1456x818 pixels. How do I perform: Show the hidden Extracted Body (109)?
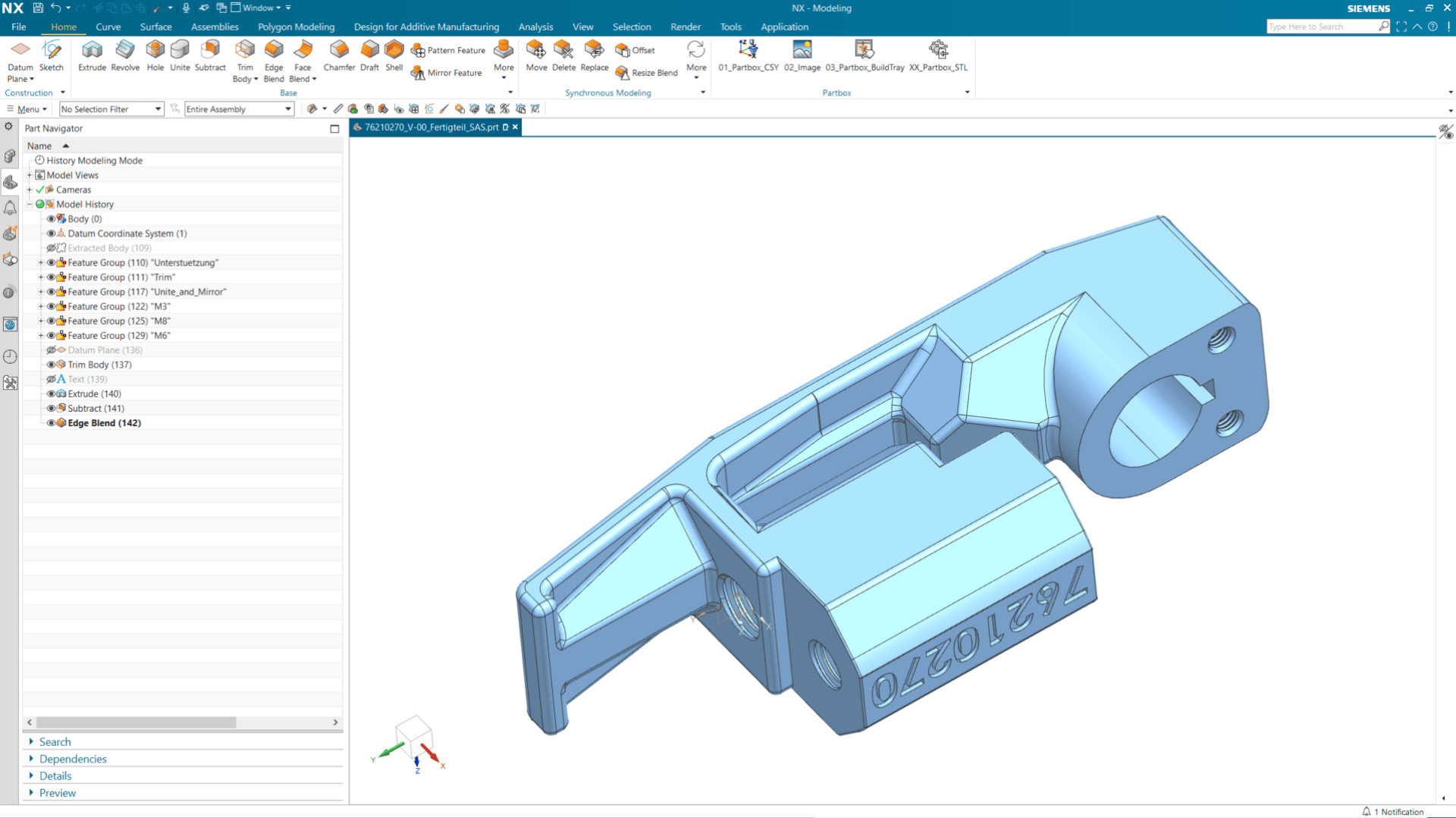[51, 248]
